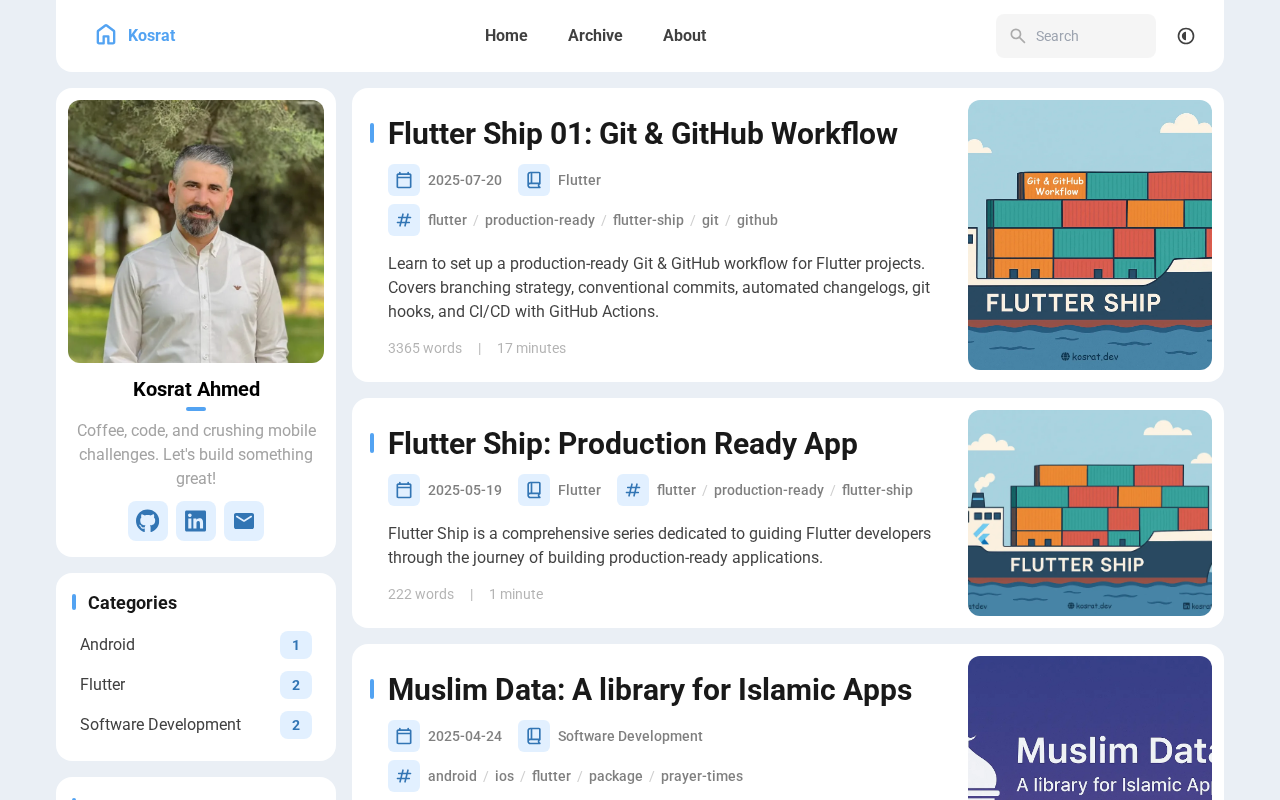Click category book icon on Production Ready post
The image size is (1280, 800).
(x=534, y=490)
